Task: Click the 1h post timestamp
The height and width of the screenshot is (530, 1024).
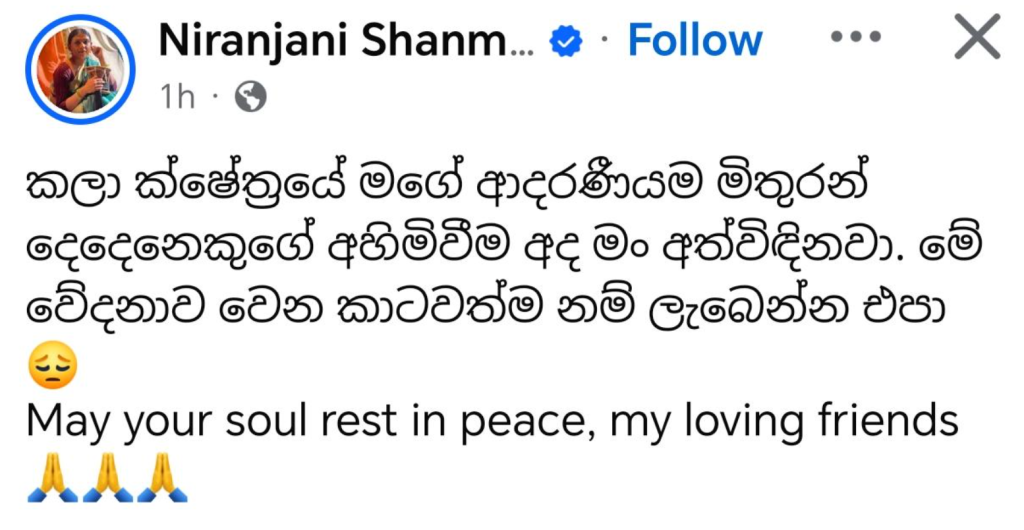Action: click(177, 97)
